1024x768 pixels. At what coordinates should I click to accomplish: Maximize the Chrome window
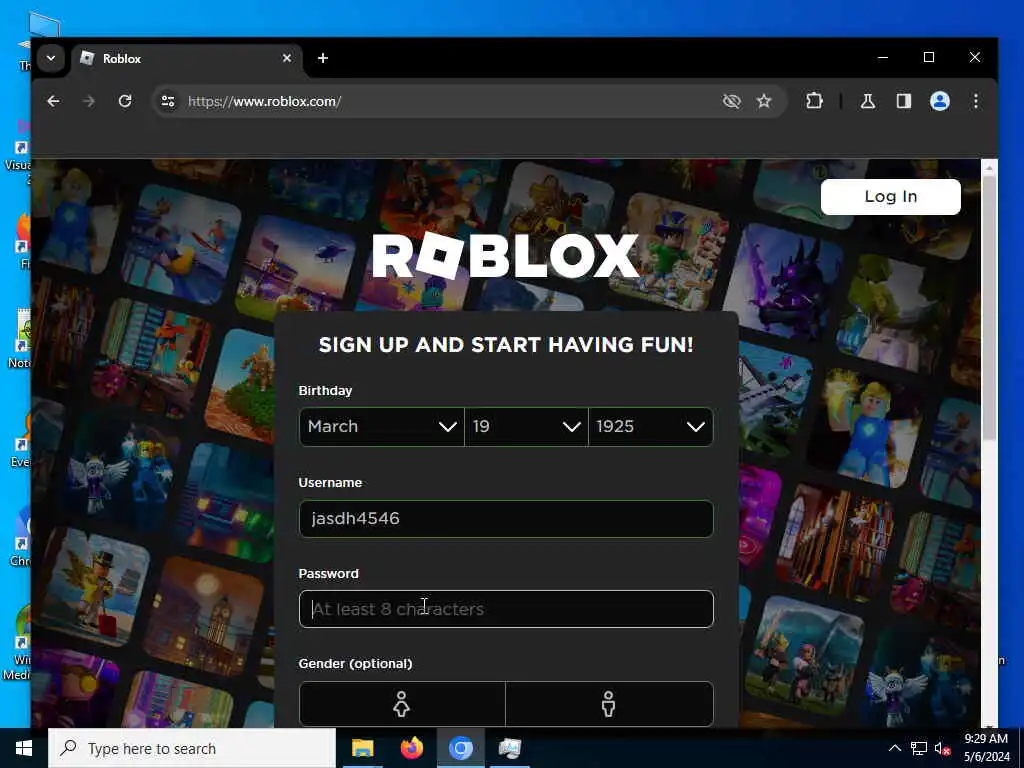[929, 57]
